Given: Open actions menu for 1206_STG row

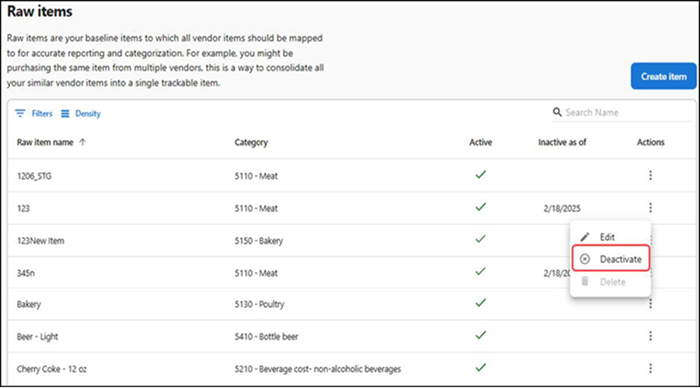Looking at the screenshot, I should click(650, 175).
